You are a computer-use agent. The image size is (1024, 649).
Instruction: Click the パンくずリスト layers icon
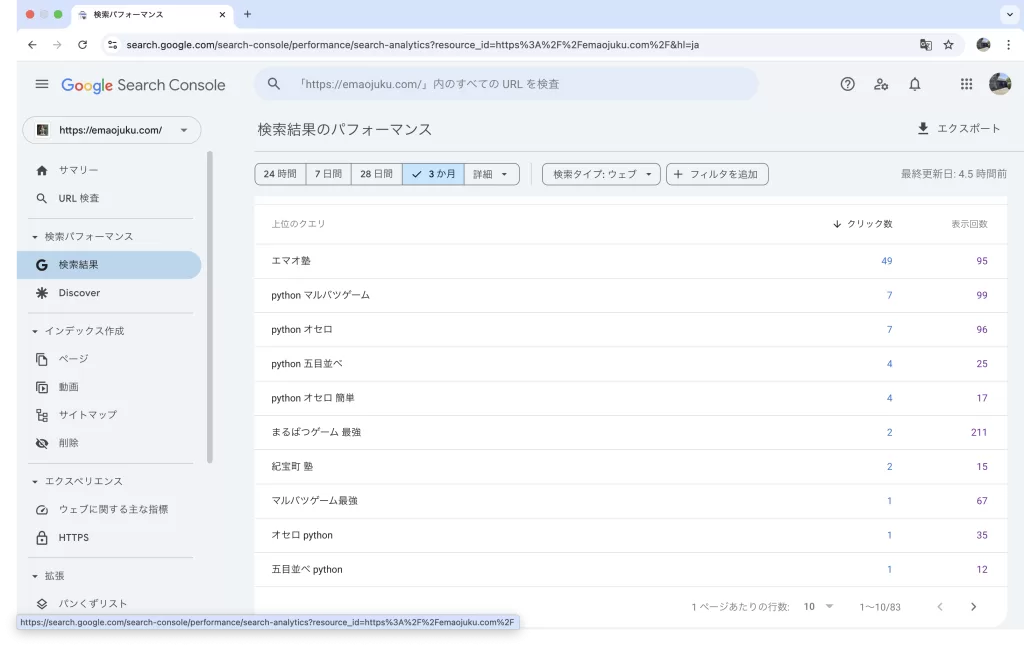42,604
